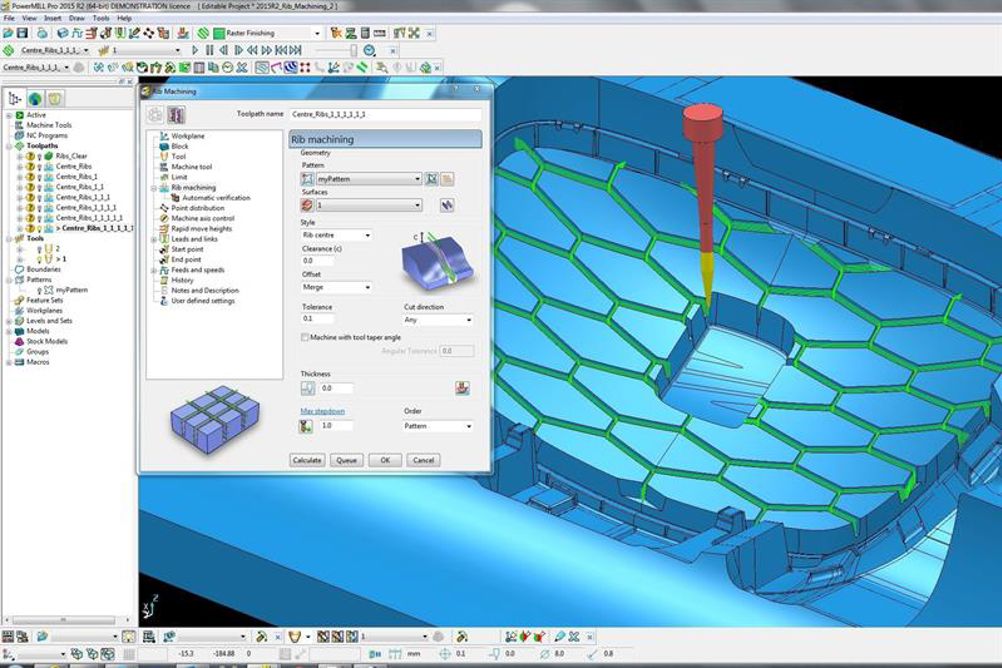Screen dimensions: 1002x668
Task: Open the simulation toolpath Centre_Ribs dropdown
Action: tap(86, 50)
